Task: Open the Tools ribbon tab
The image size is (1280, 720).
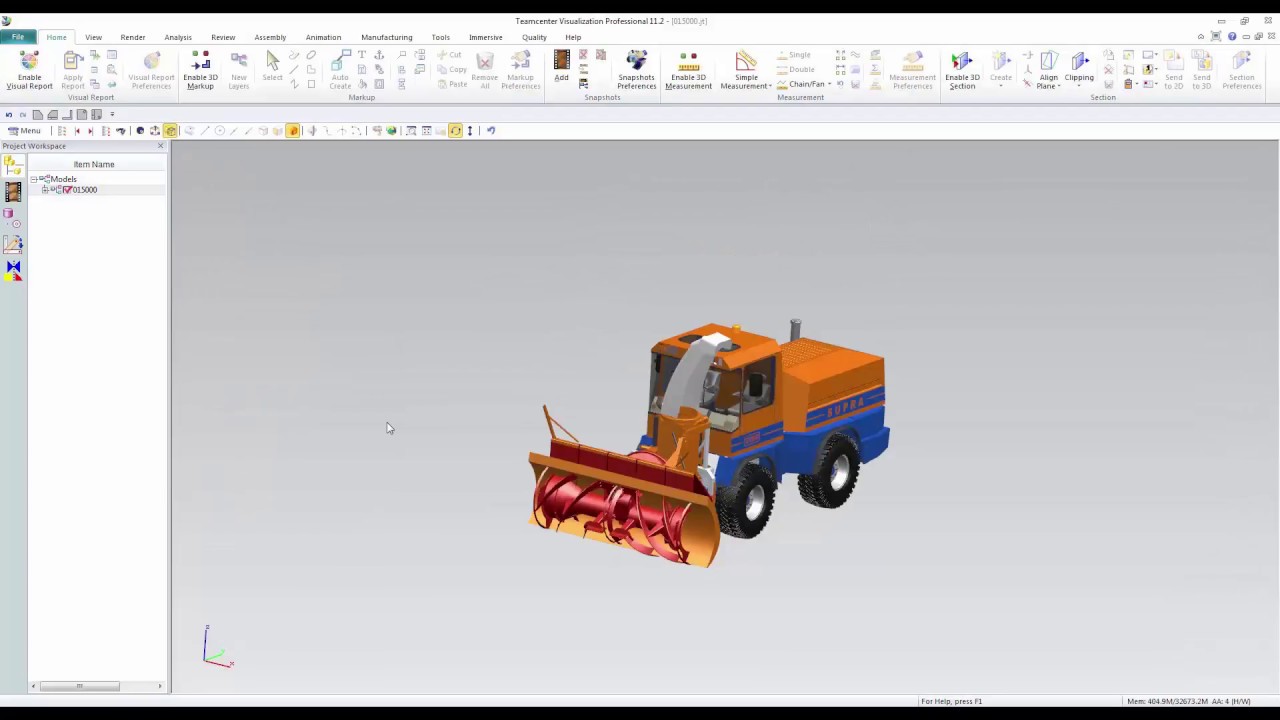Action: [440, 37]
